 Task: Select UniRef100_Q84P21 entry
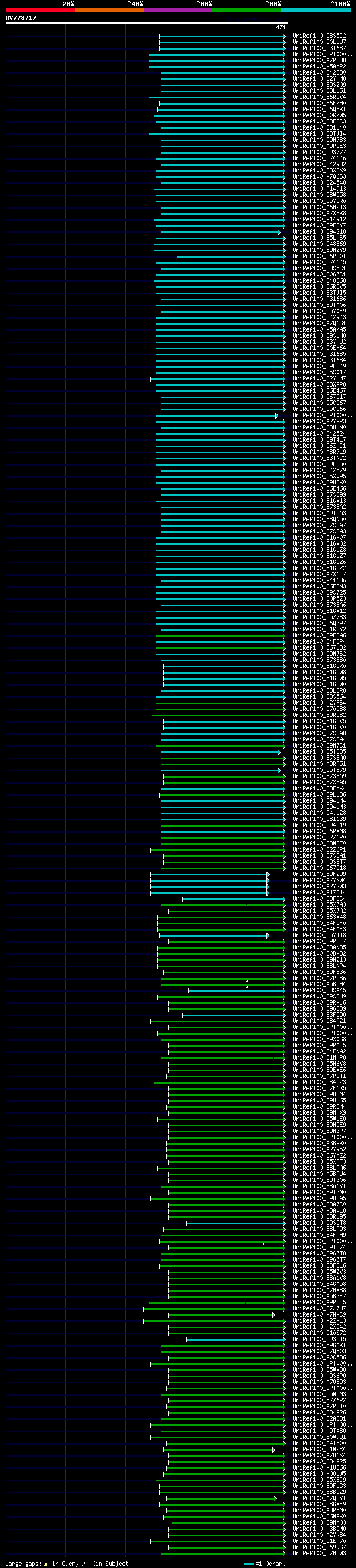pyautogui.click(x=319, y=1021)
